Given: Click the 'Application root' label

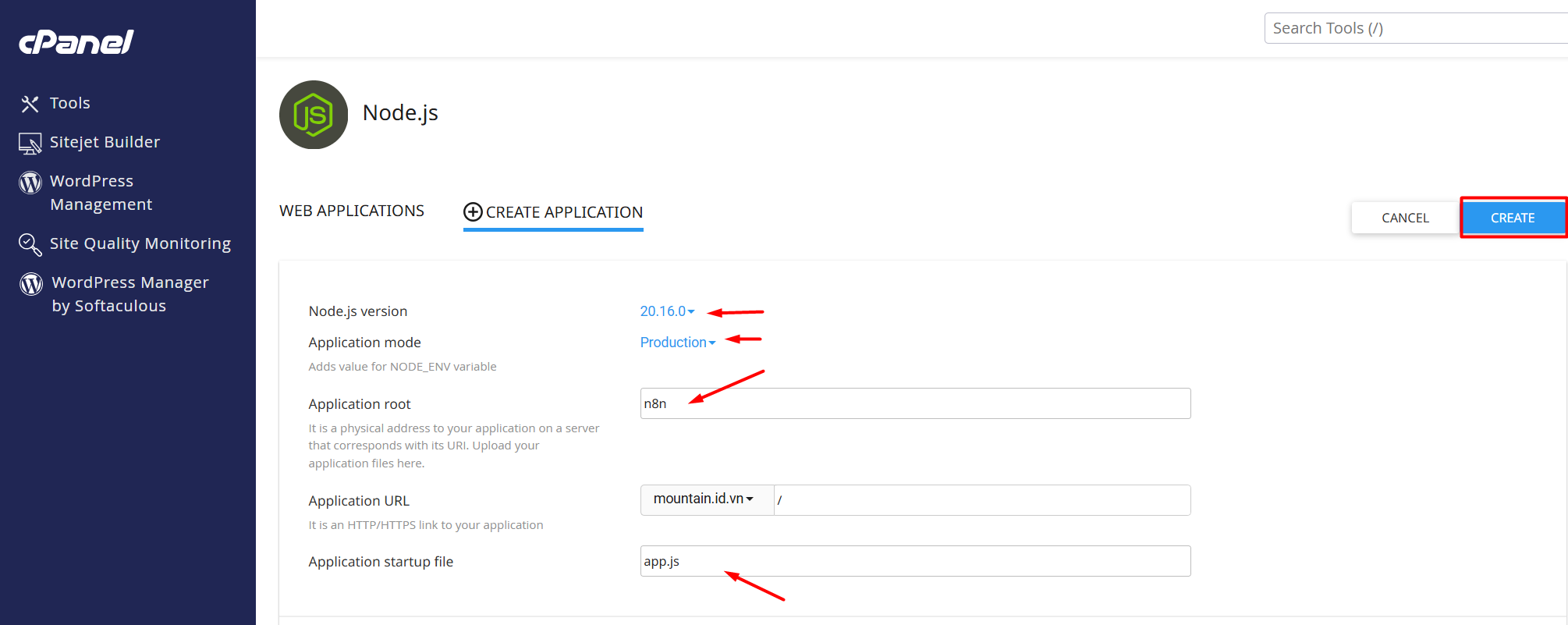Looking at the screenshot, I should point(360,404).
